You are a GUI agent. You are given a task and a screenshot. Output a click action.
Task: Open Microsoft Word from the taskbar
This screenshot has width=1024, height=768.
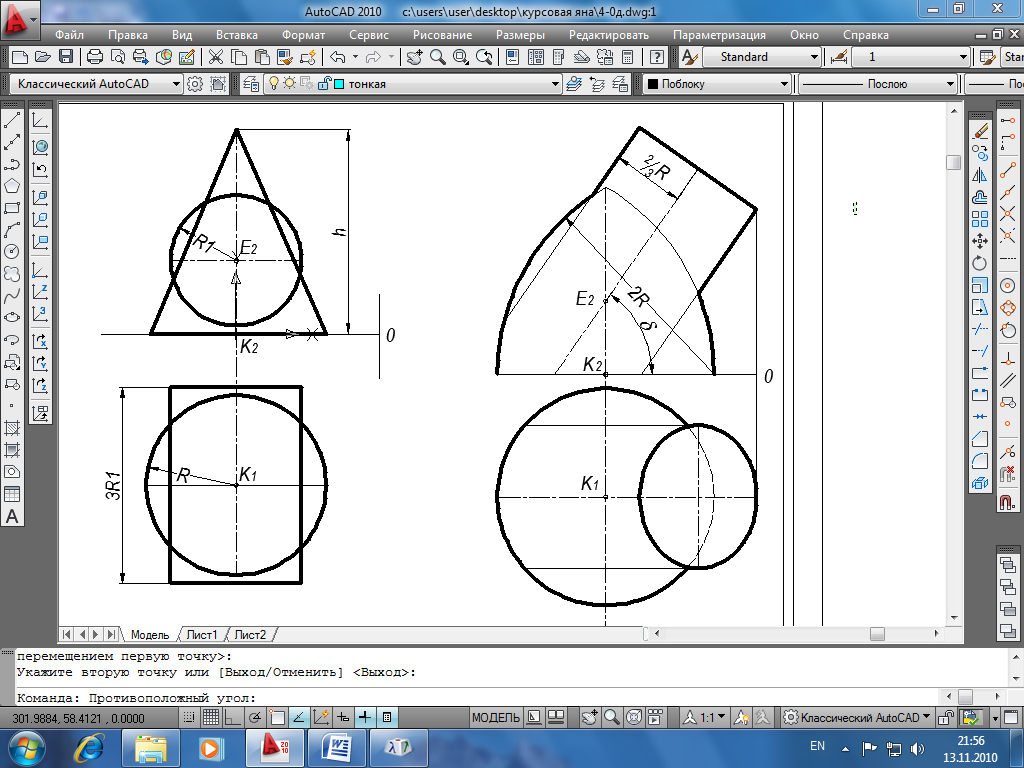coord(335,748)
